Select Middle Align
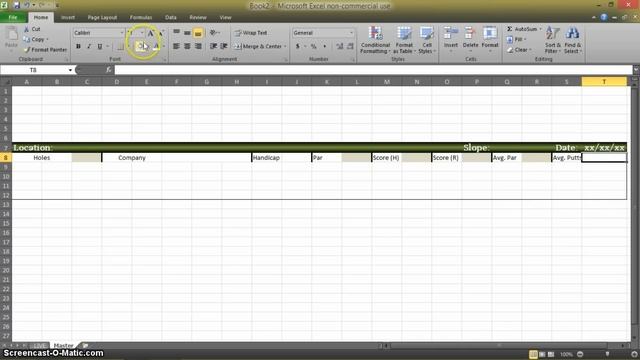The image size is (640, 360). (x=187, y=33)
